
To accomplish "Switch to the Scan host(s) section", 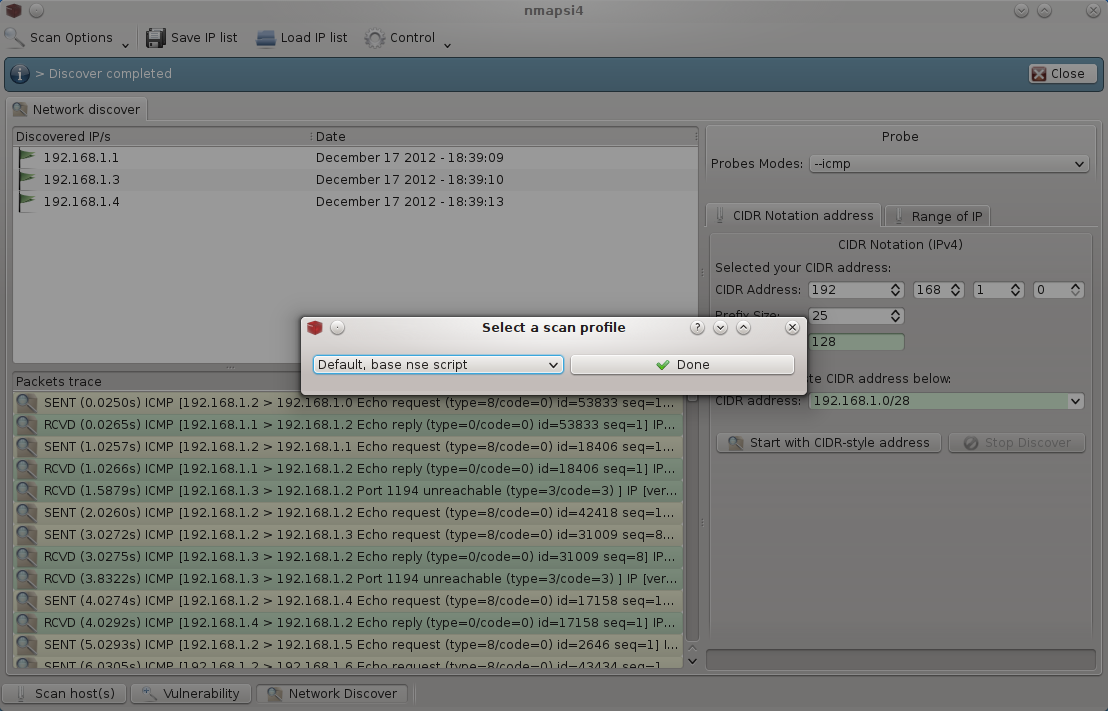I will pos(64,694).
